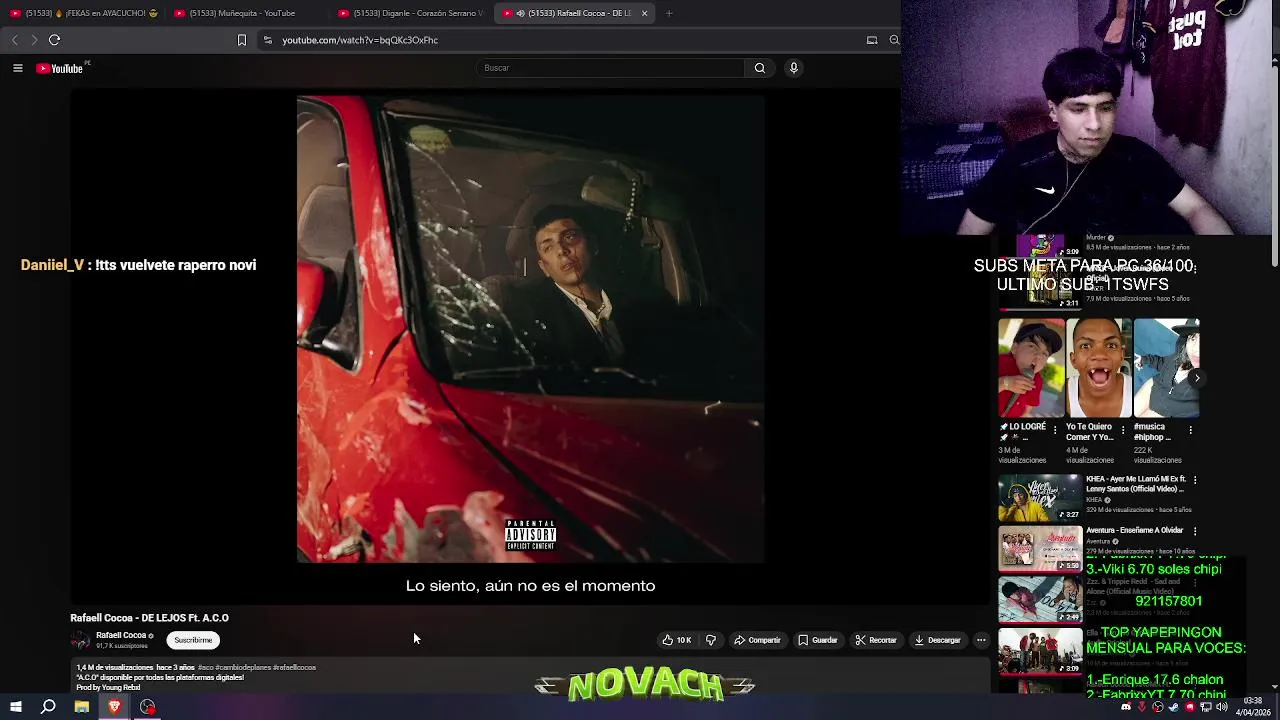Open the Rafaell Cocoa channel avatar
The width and height of the screenshot is (1280, 720).
coord(80,640)
